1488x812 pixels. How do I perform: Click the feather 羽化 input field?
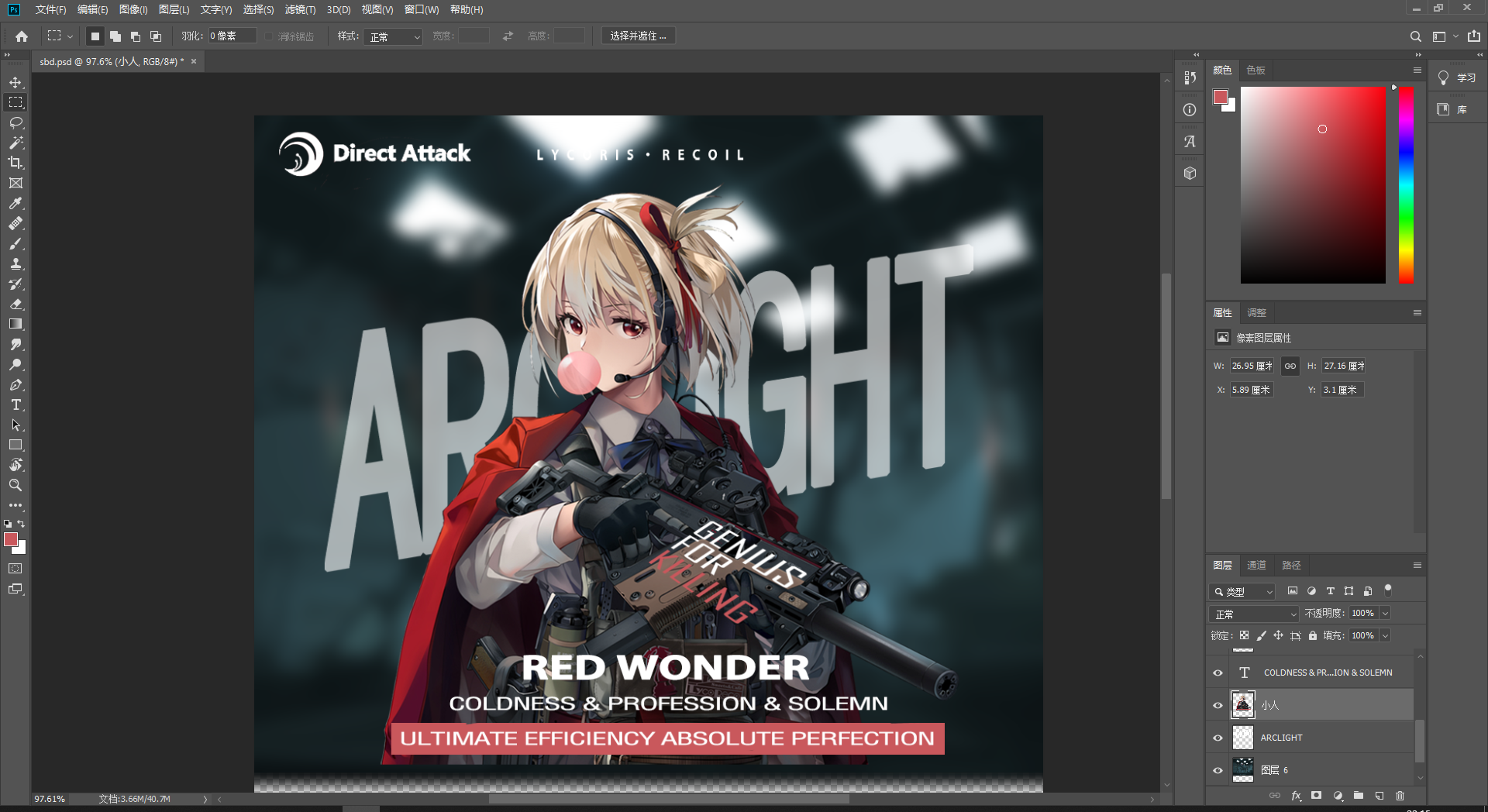(232, 36)
